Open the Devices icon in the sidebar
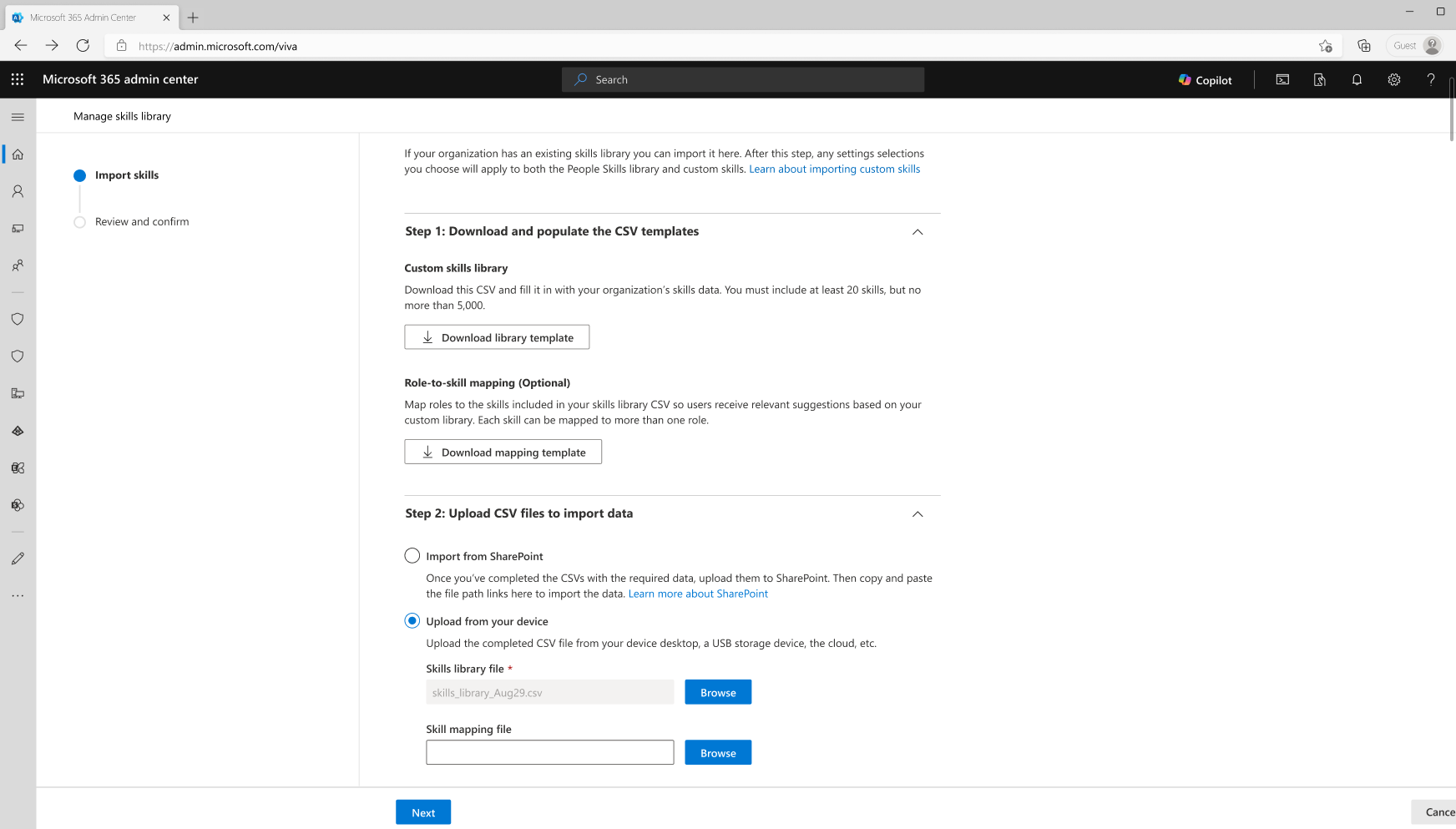1456x829 pixels. (x=18, y=228)
